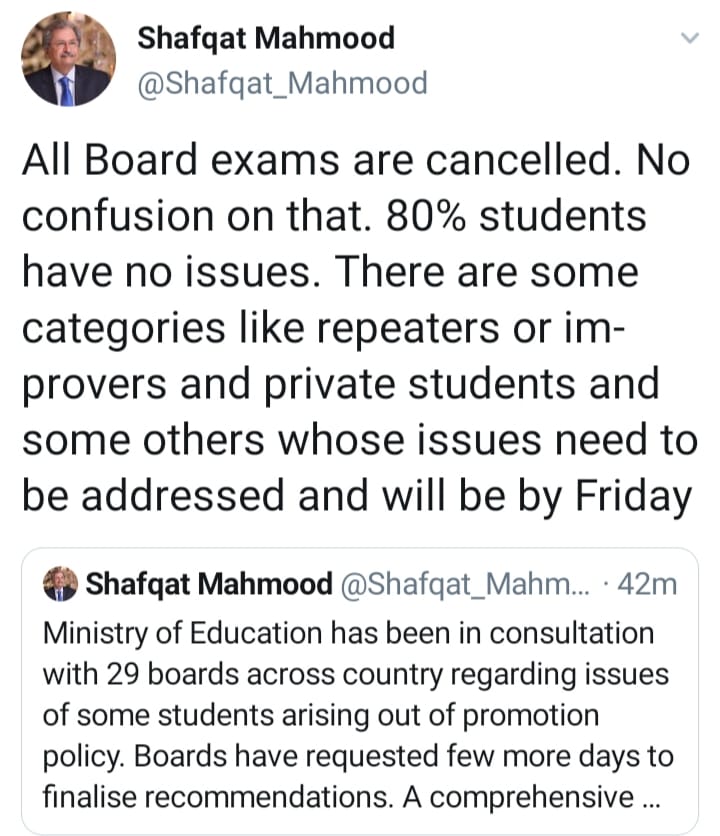Open the 42m timestamp of quoted tweet
Image resolution: width=720 pixels, height=836 pixels.
click(647, 584)
